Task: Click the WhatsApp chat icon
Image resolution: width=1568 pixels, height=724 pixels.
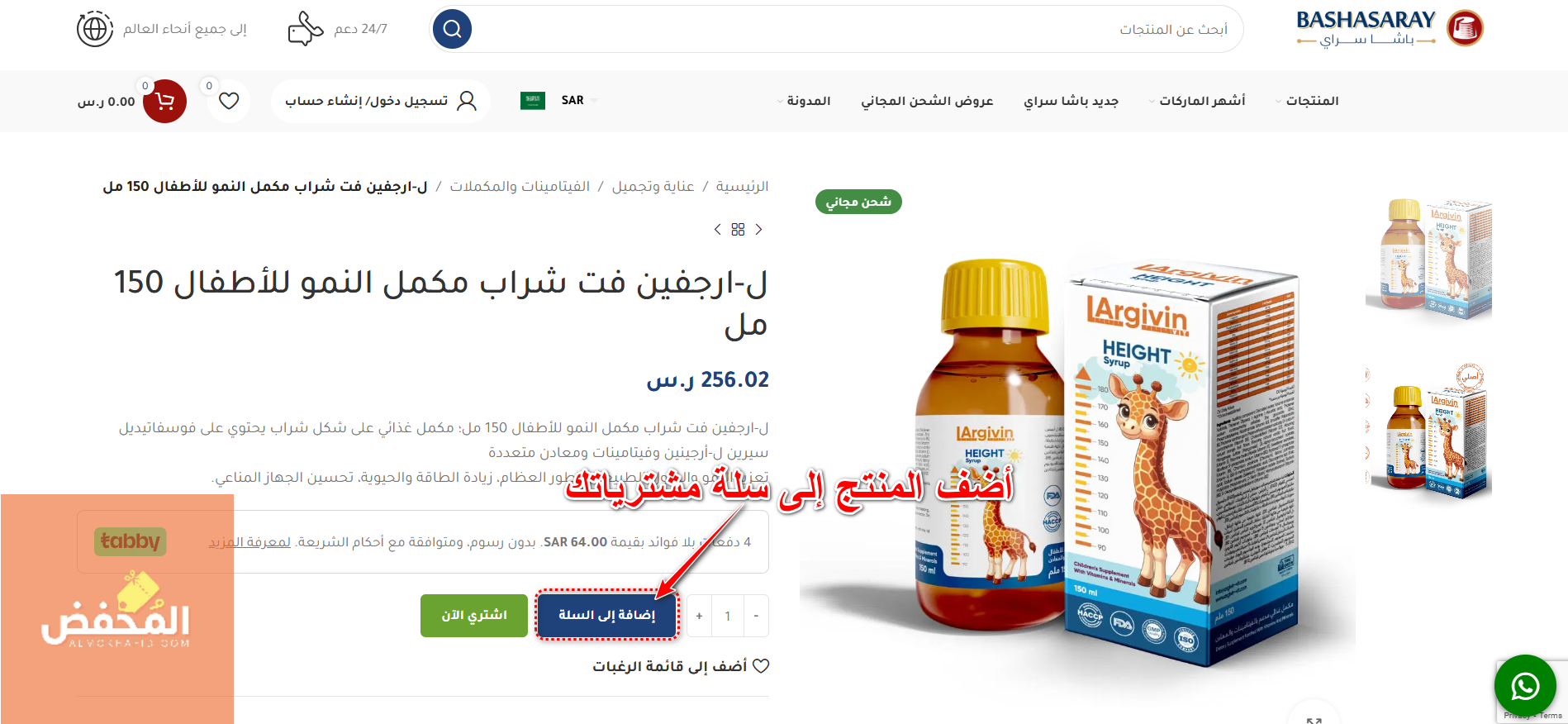Action: (x=1525, y=686)
